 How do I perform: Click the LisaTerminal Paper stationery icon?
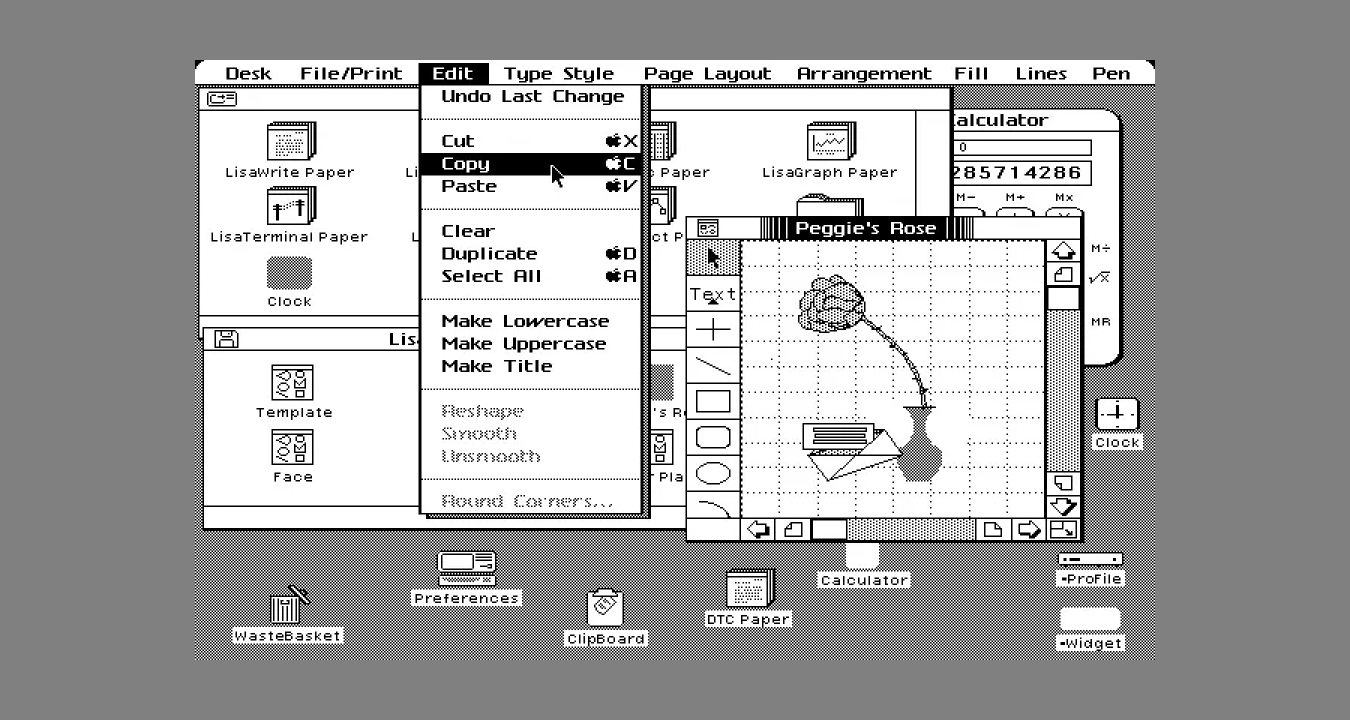[x=291, y=207]
